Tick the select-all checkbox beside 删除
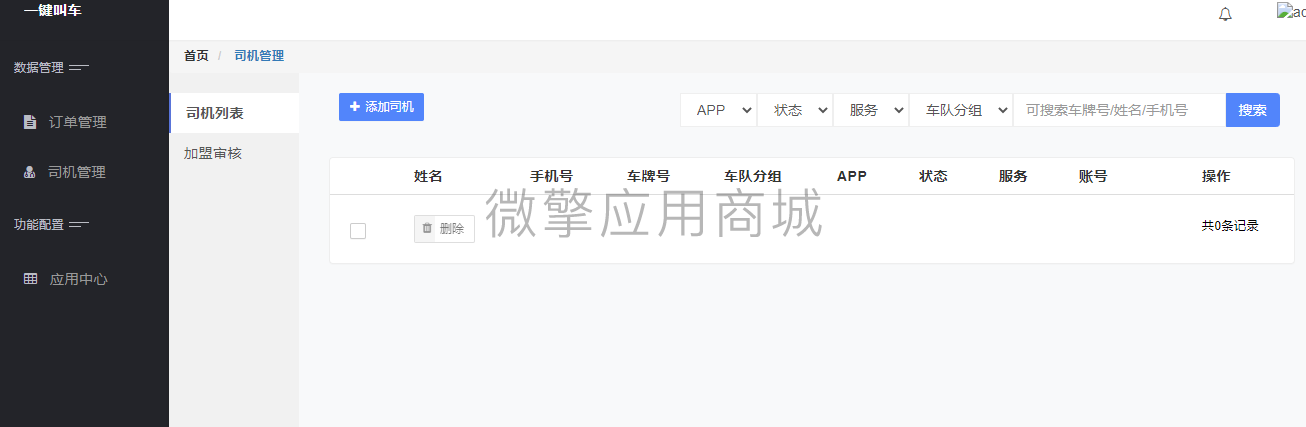Screen dimensions: 1306x427 pos(358,231)
